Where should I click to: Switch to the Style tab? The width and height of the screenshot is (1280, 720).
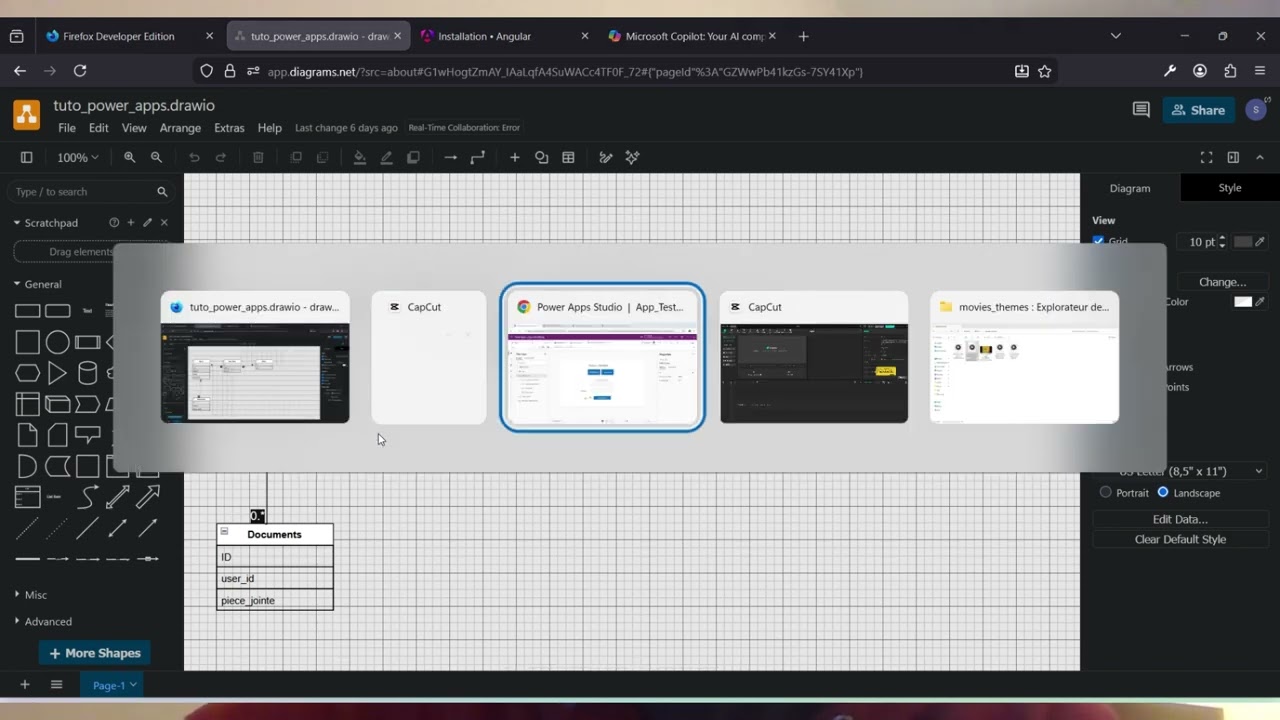1230,188
